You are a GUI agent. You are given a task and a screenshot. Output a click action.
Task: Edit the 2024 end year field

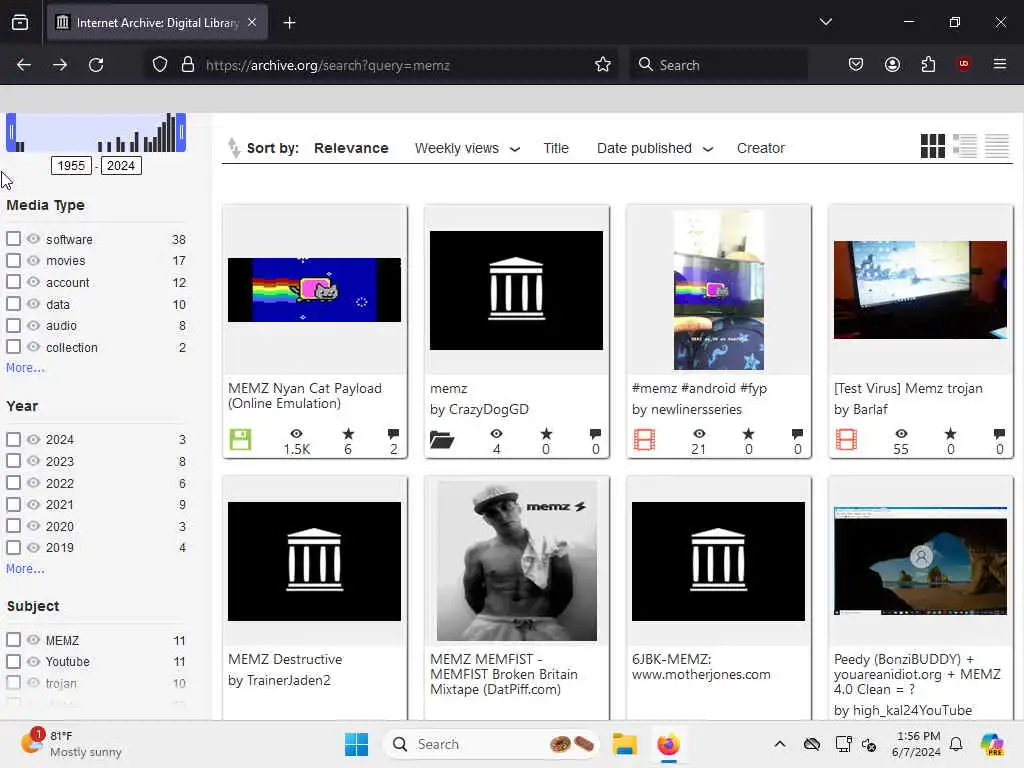click(121, 165)
